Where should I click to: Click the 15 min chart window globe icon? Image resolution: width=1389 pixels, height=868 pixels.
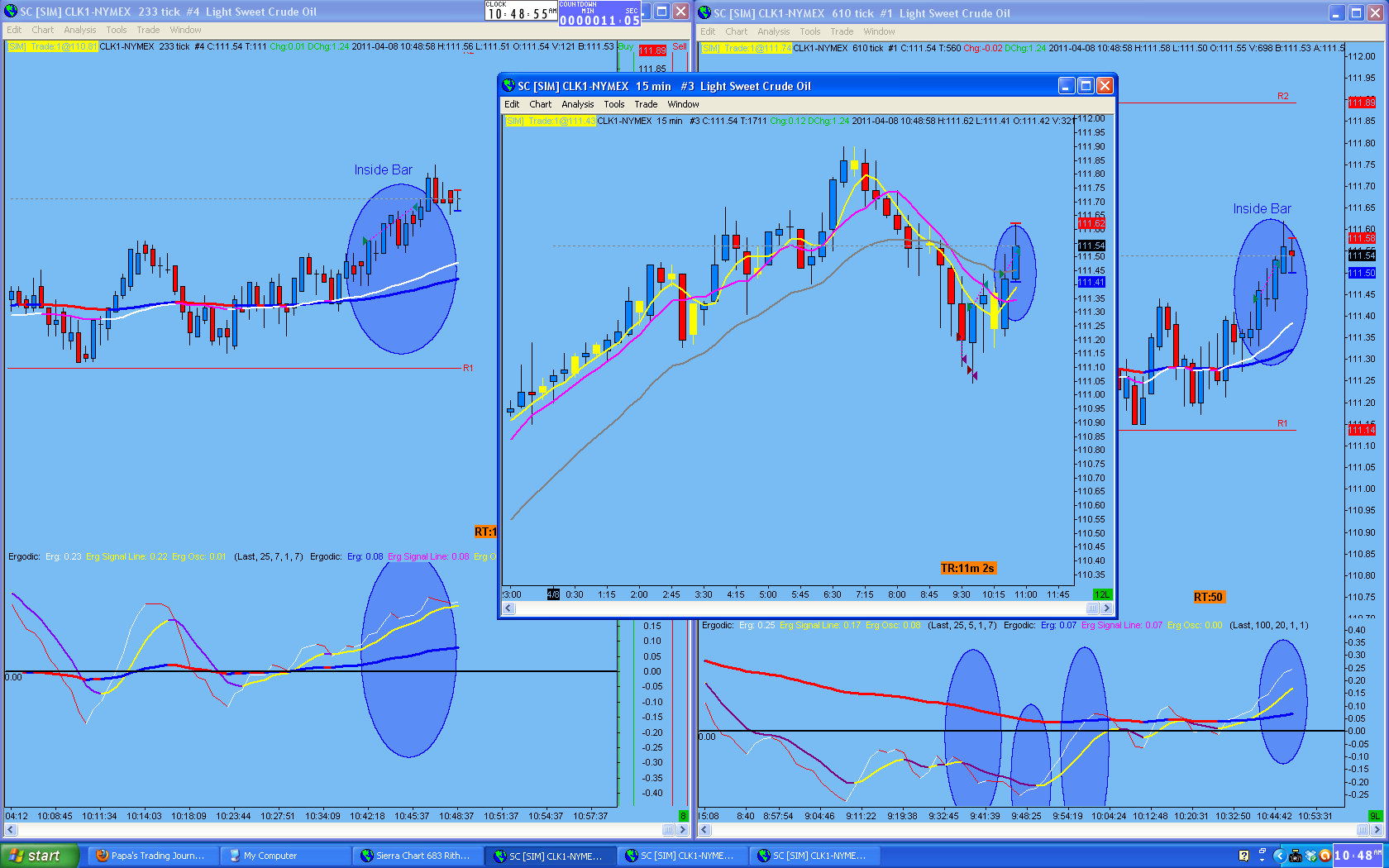click(508, 86)
